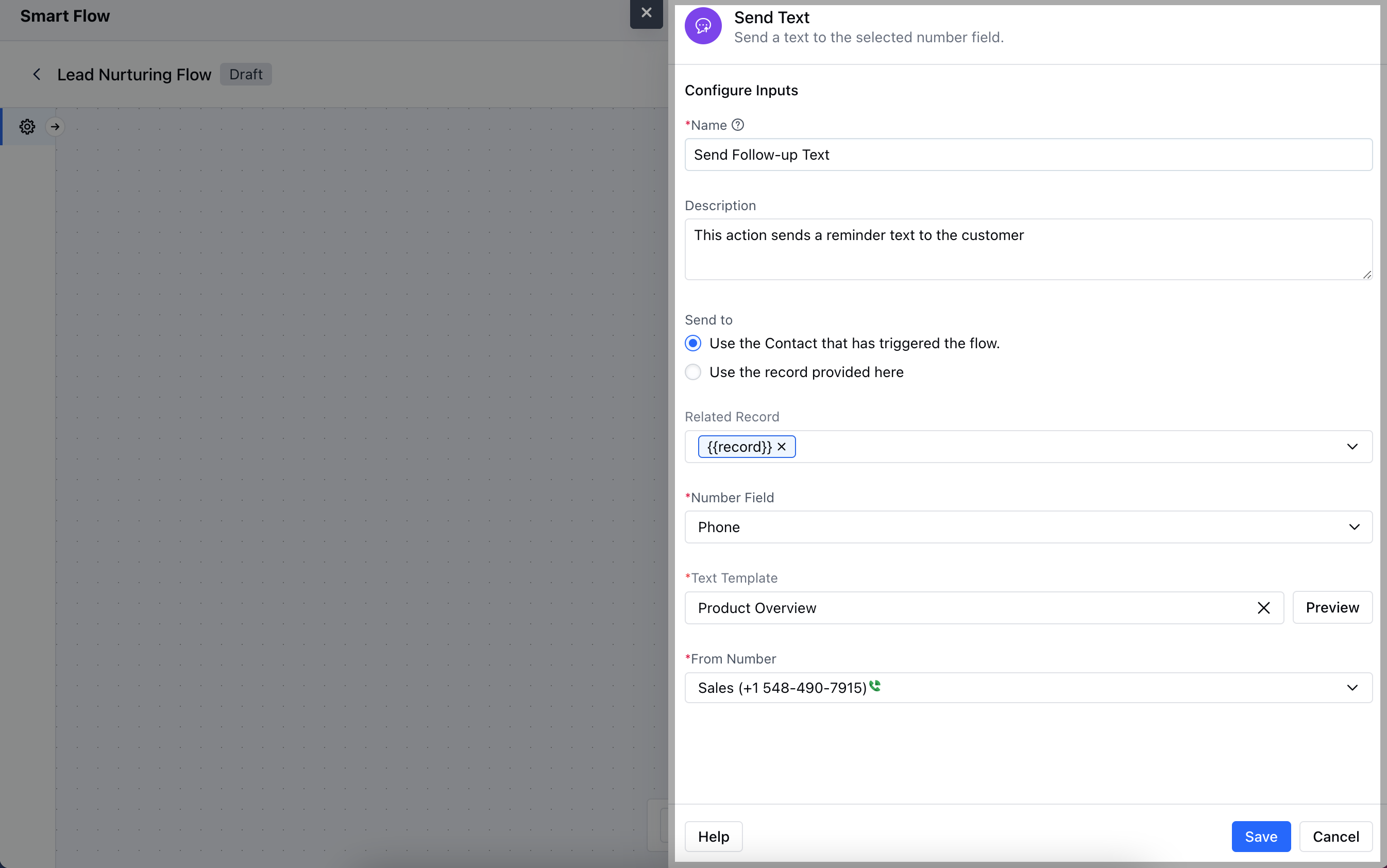Close the Send Text panel
The width and height of the screenshot is (1387, 868).
click(x=646, y=13)
